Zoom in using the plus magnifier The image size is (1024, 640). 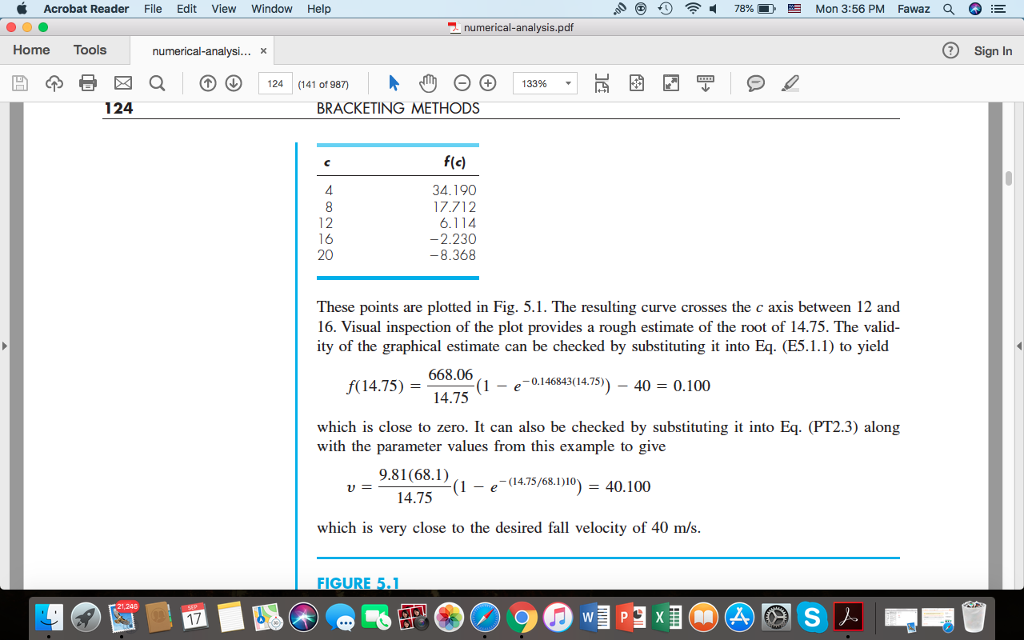tap(487, 83)
